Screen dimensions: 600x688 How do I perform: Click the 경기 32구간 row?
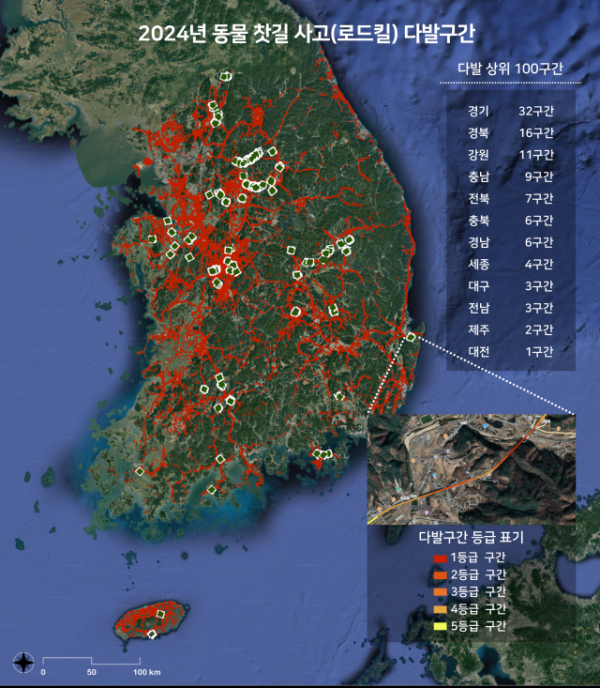(510, 109)
